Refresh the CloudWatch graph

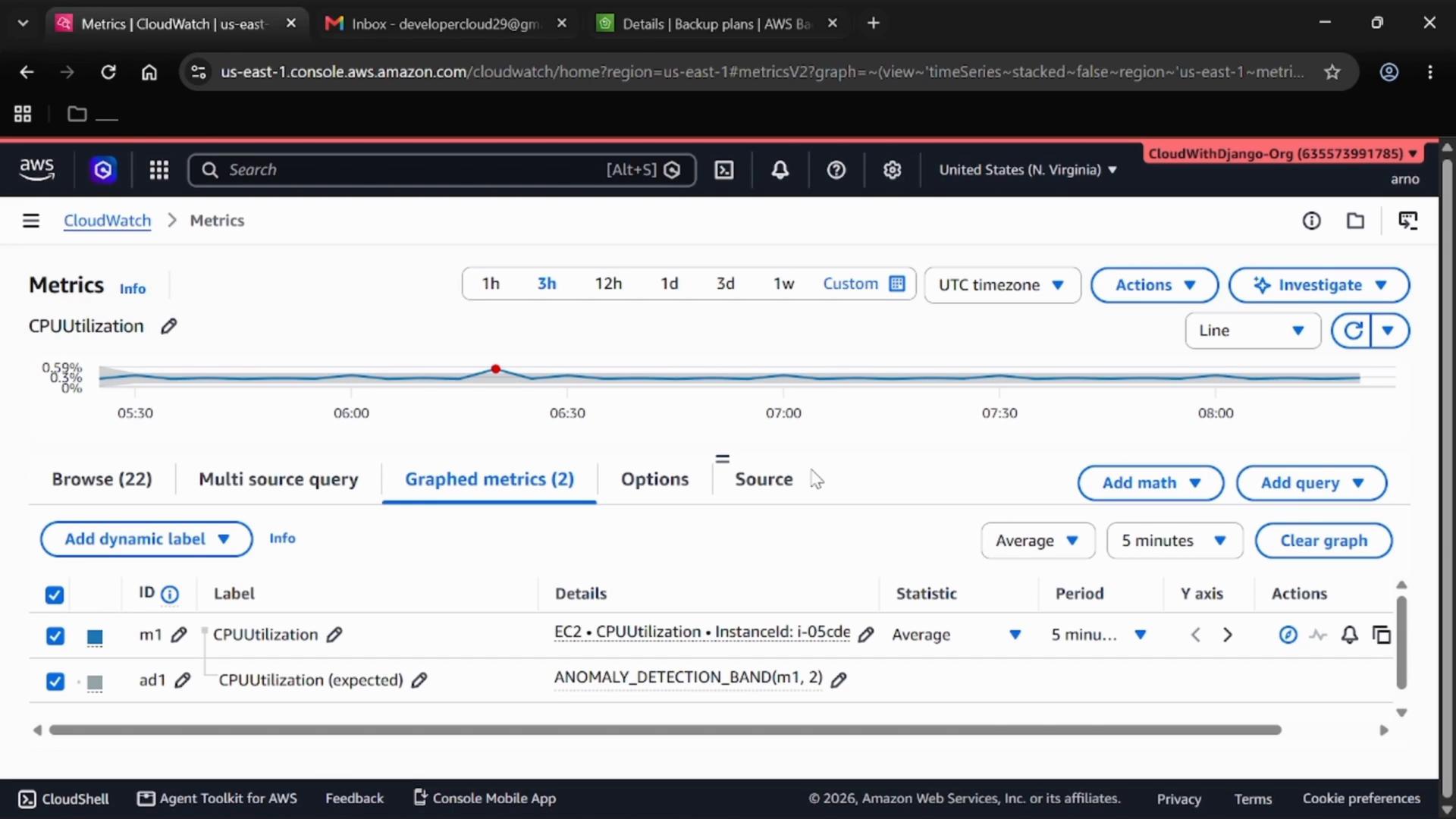coord(1352,331)
